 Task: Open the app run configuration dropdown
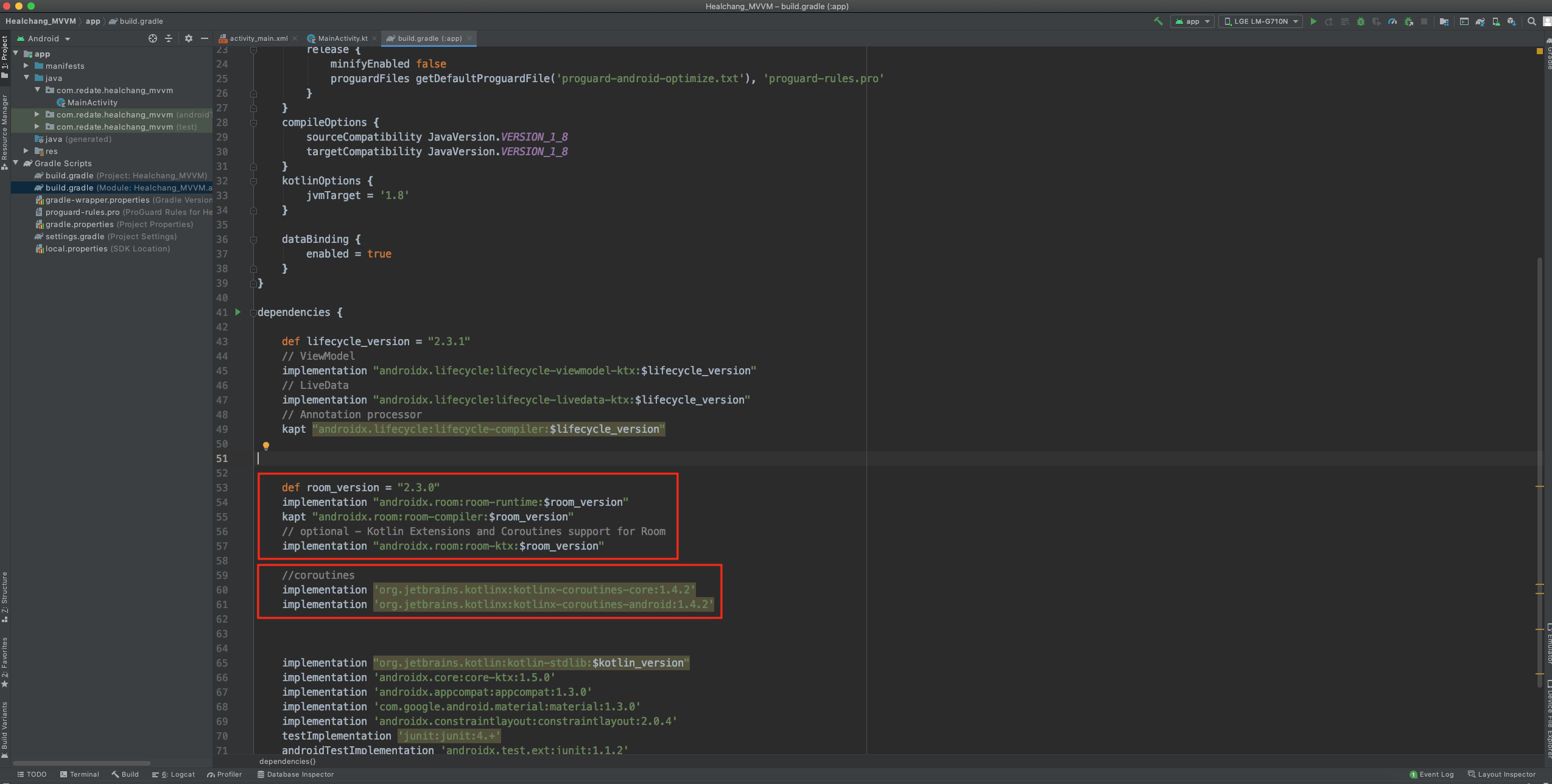[x=1192, y=21]
